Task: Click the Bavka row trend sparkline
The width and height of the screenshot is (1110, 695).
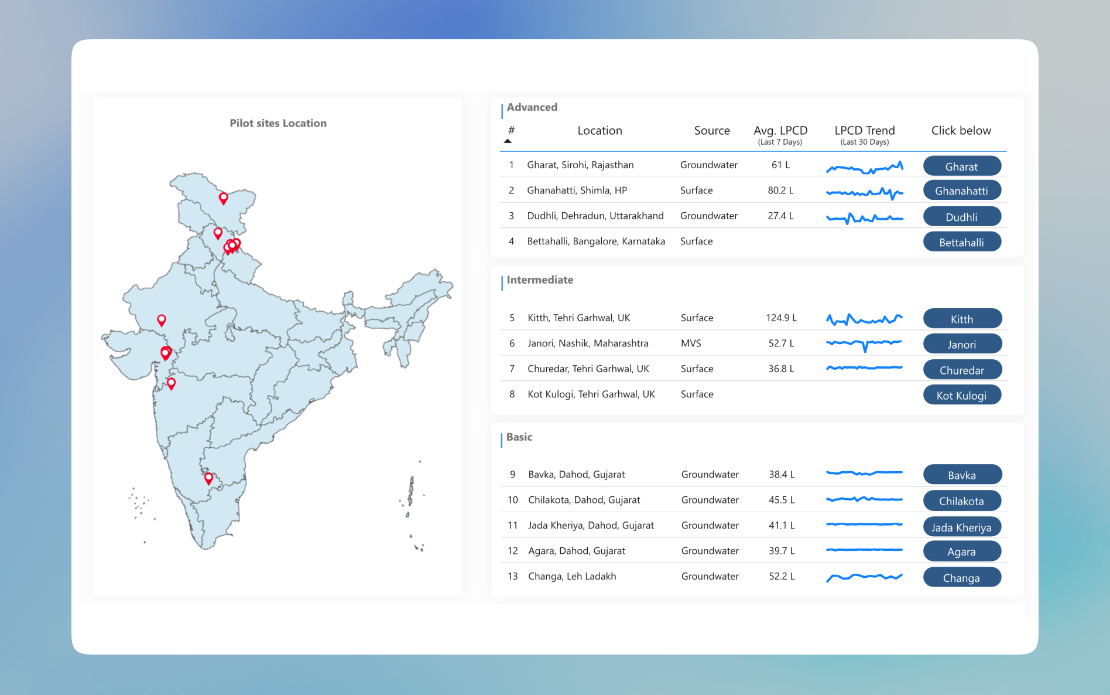Action: (864, 472)
